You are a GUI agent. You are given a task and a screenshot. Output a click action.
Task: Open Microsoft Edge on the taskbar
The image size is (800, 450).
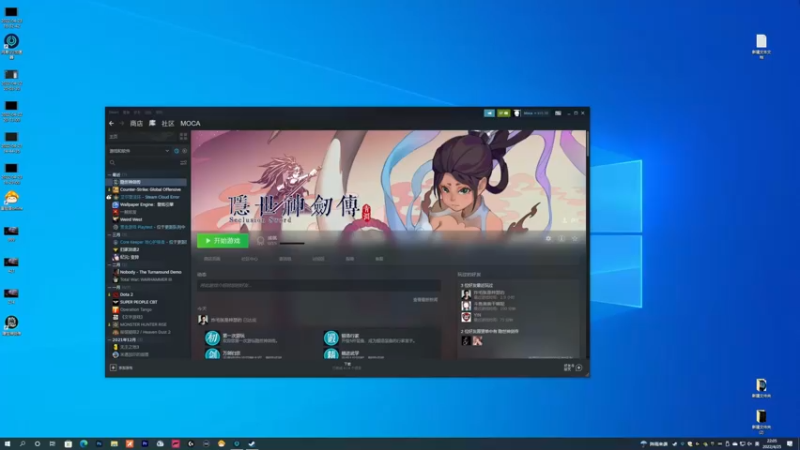coord(83,443)
